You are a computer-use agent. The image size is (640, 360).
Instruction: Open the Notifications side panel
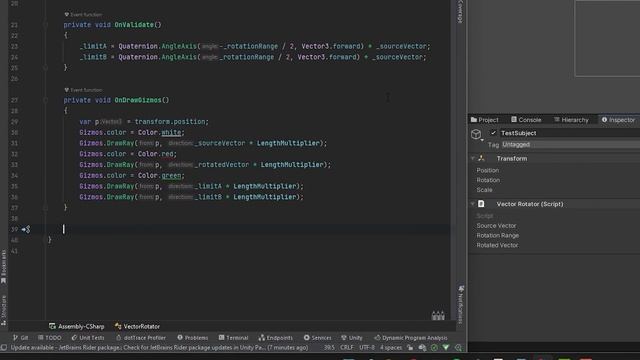[461, 304]
